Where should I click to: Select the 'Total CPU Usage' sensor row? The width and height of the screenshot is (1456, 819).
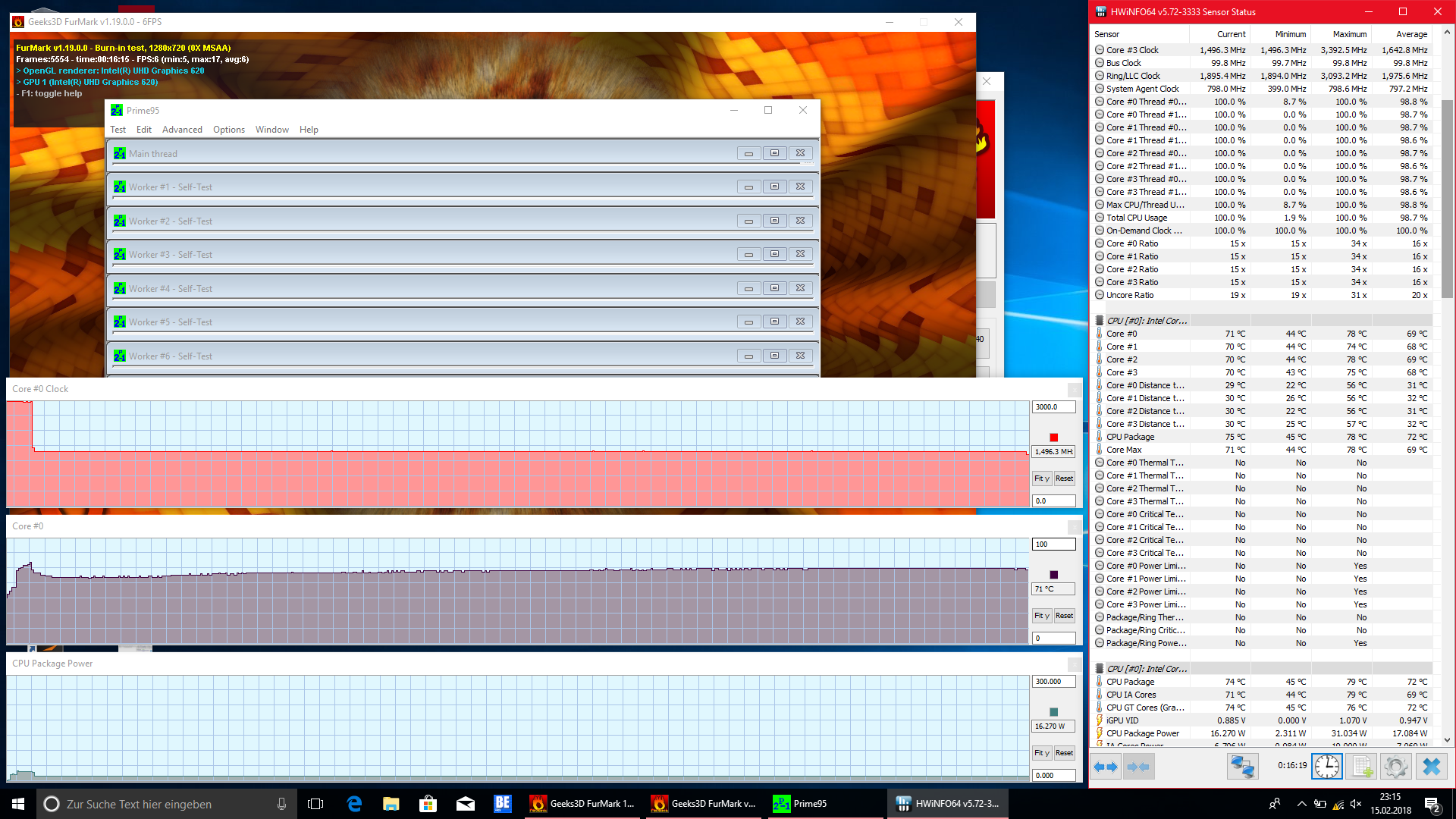pos(1262,218)
